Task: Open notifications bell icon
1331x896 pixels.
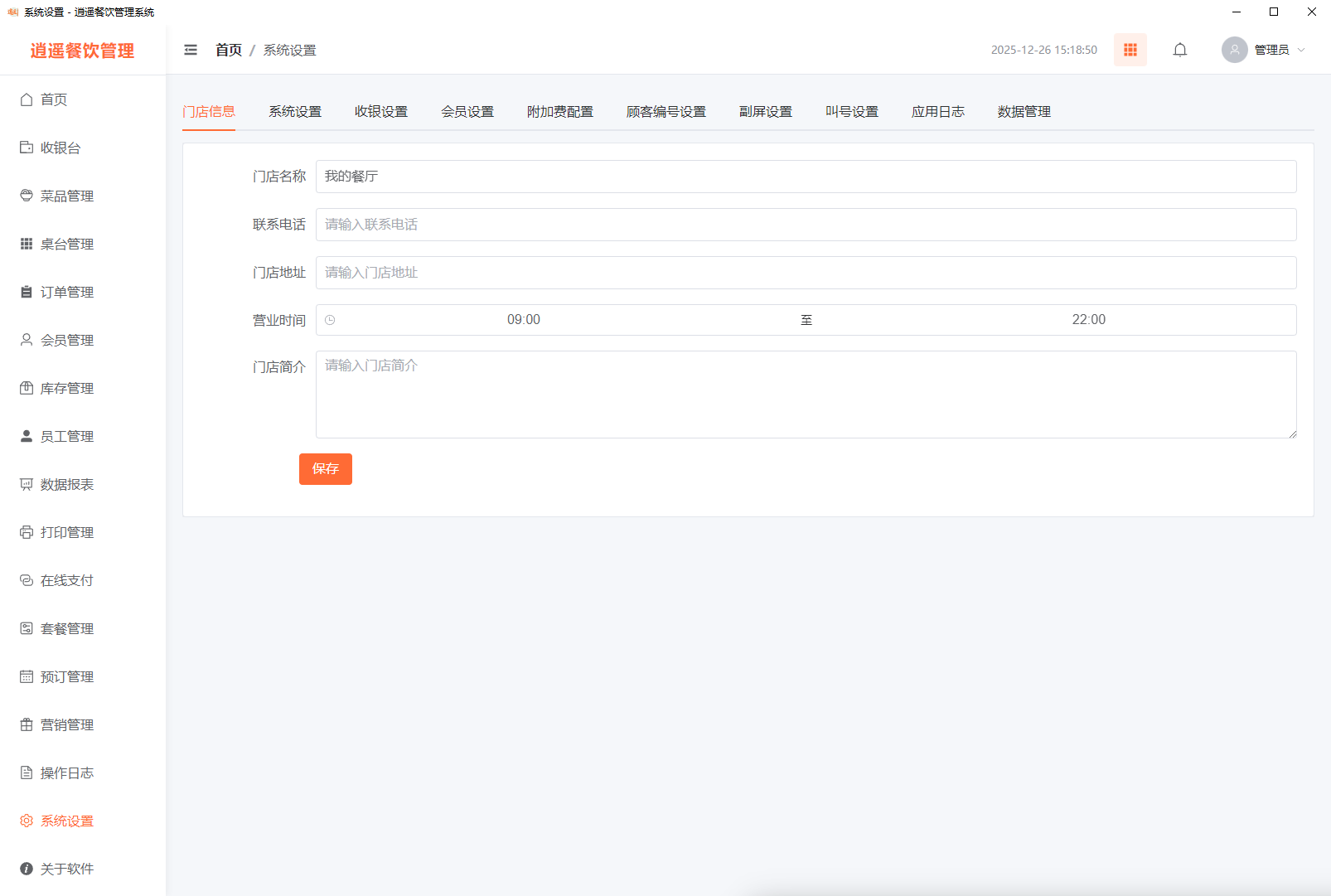Action: (x=1179, y=50)
